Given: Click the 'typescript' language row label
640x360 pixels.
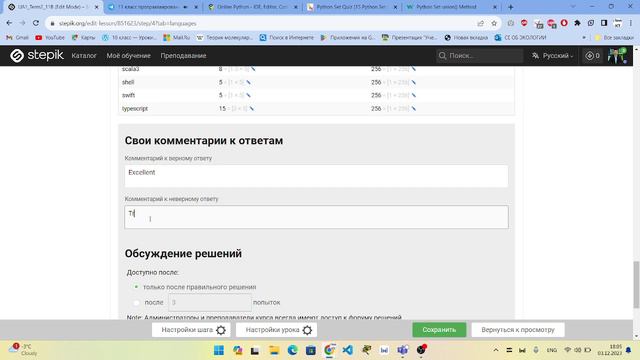Looking at the screenshot, I should [x=135, y=109].
